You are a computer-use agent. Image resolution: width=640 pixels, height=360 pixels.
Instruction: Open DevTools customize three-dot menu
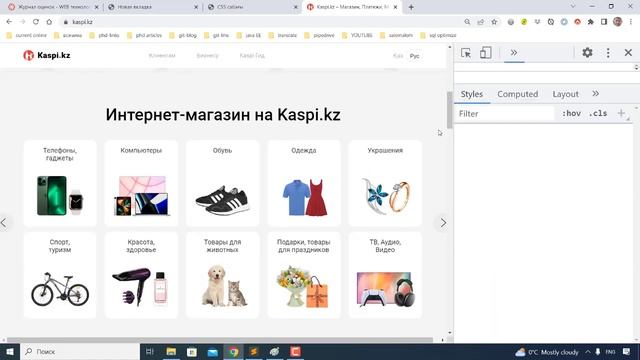[608, 53]
